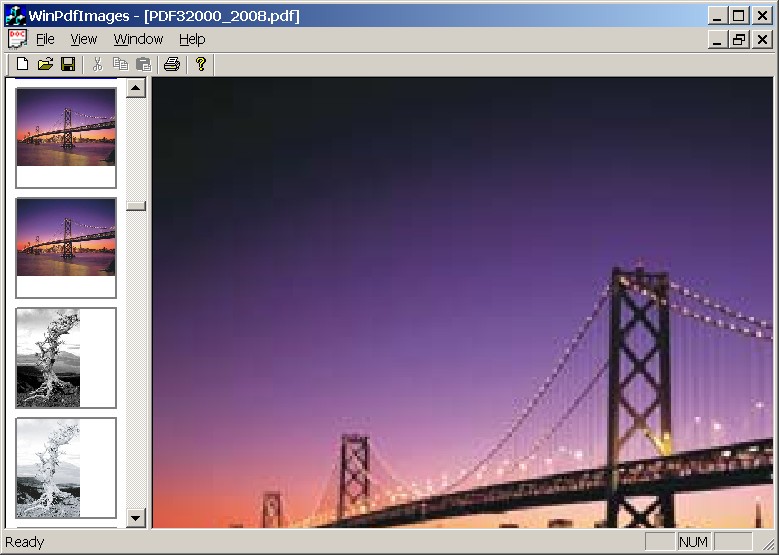This screenshot has width=779, height=555.
Task: Restore the inner document window
Action: 739,40
